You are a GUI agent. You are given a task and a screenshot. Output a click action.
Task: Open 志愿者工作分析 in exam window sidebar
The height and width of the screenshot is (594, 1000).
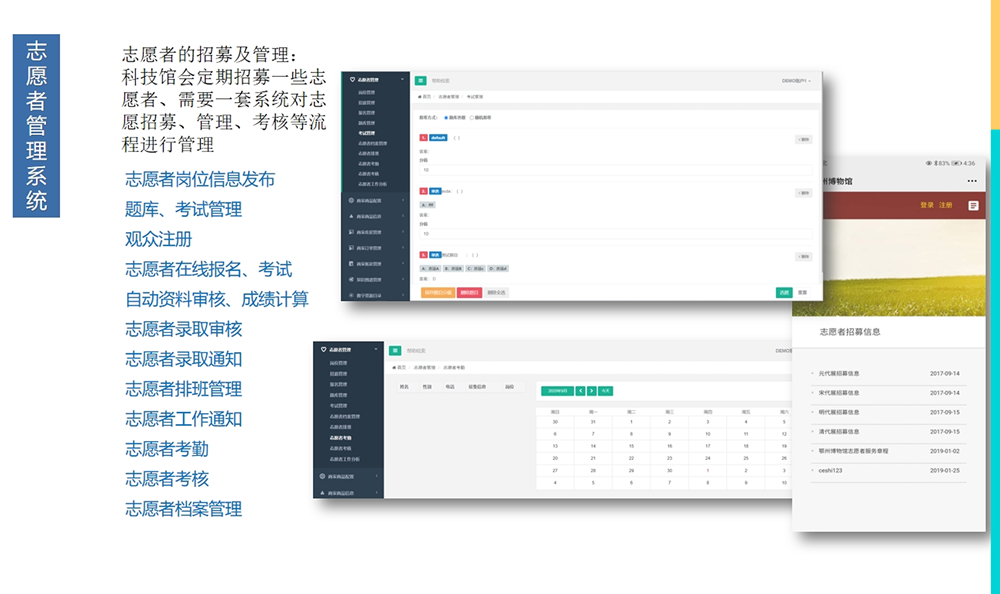[x=372, y=184]
